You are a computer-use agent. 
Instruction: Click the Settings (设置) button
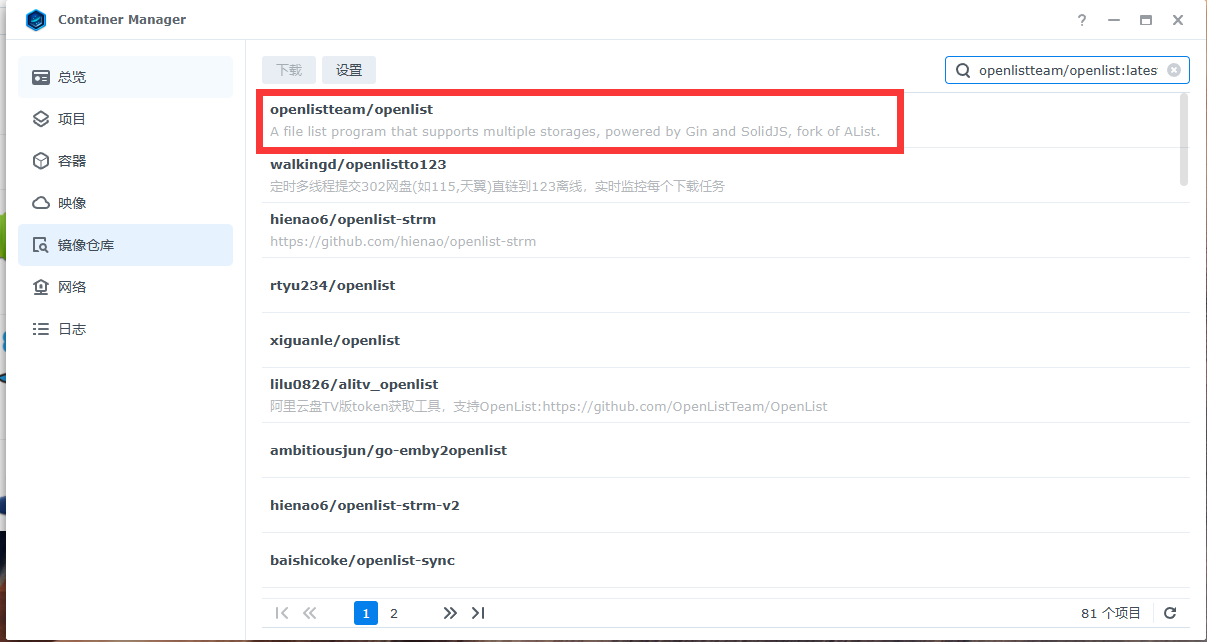[x=349, y=70]
